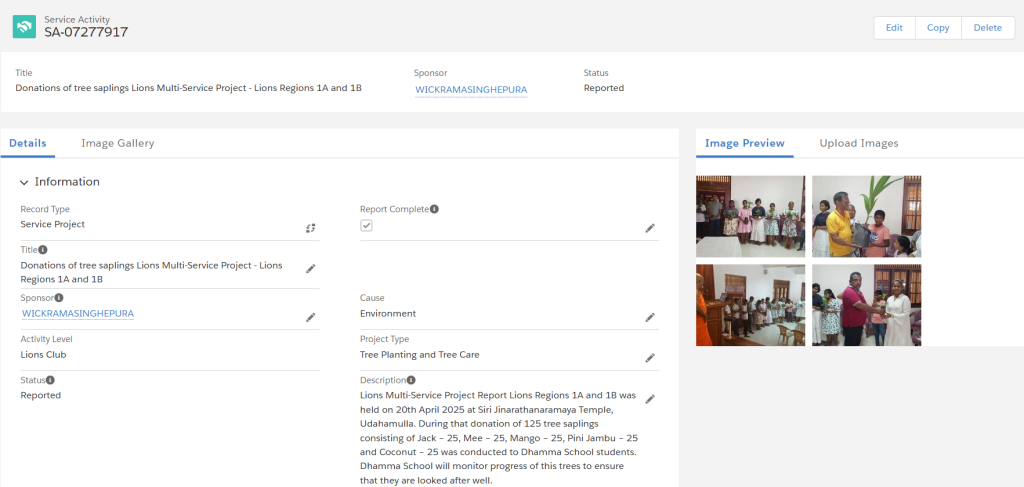Viewport: 1024px width, 487px height.
Task: Click the Copy button
Action: 938,28
